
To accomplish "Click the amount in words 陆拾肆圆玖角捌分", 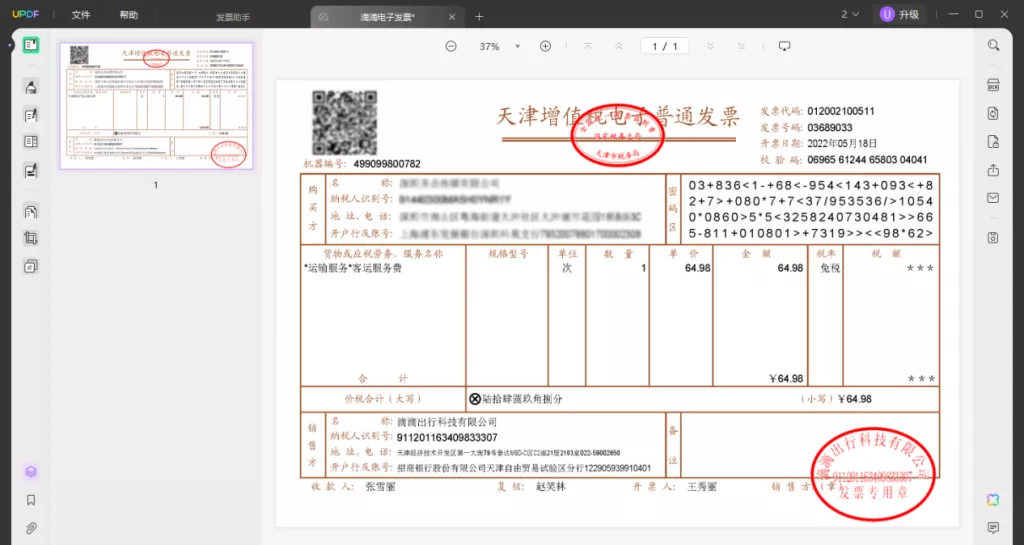I will point(522,399).
